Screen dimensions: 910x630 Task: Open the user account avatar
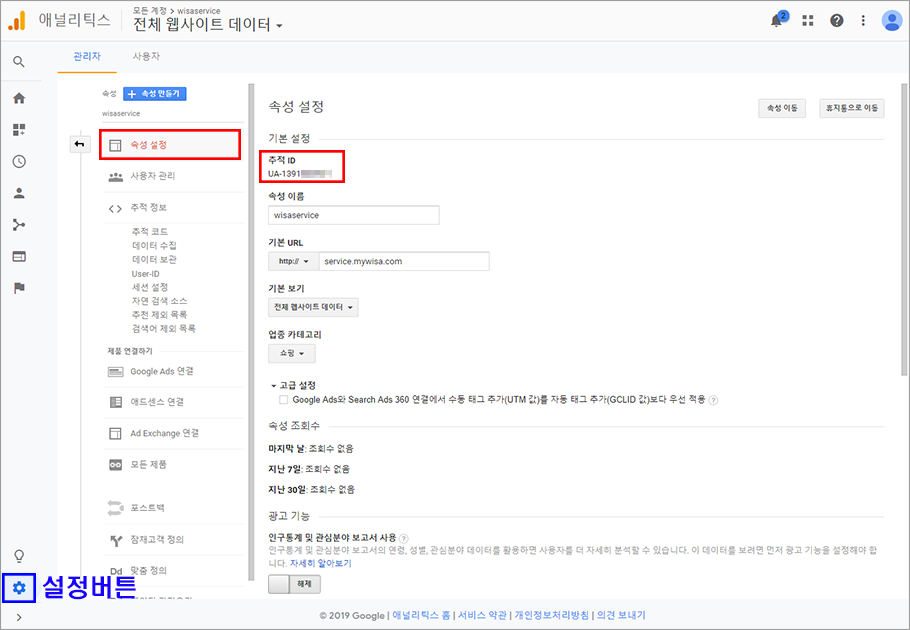coord(891,21)
